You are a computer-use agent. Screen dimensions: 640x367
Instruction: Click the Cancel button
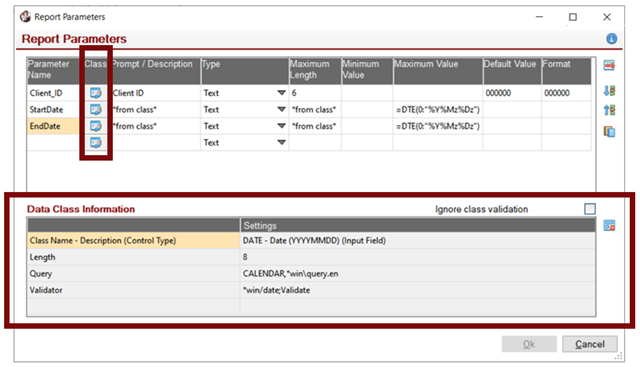(590, 344)
